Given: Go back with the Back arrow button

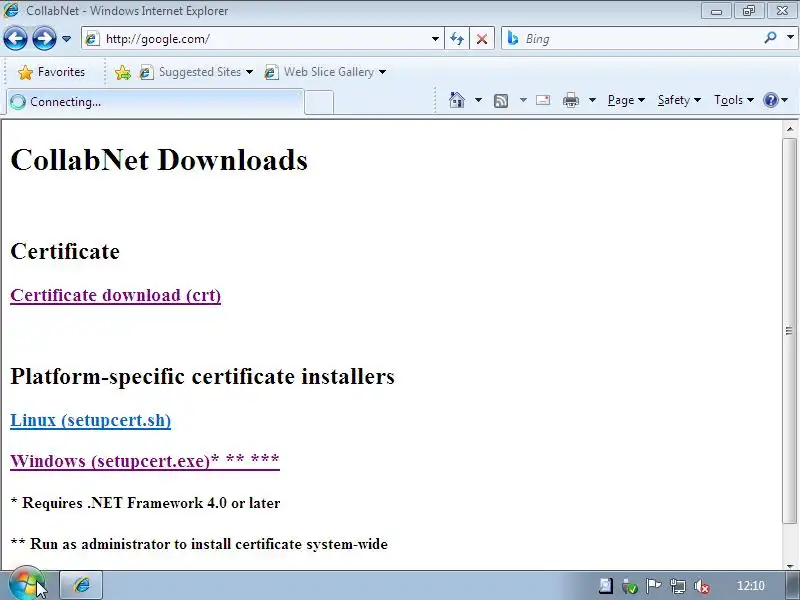Looking at the screenshot, I should point(15,38).
